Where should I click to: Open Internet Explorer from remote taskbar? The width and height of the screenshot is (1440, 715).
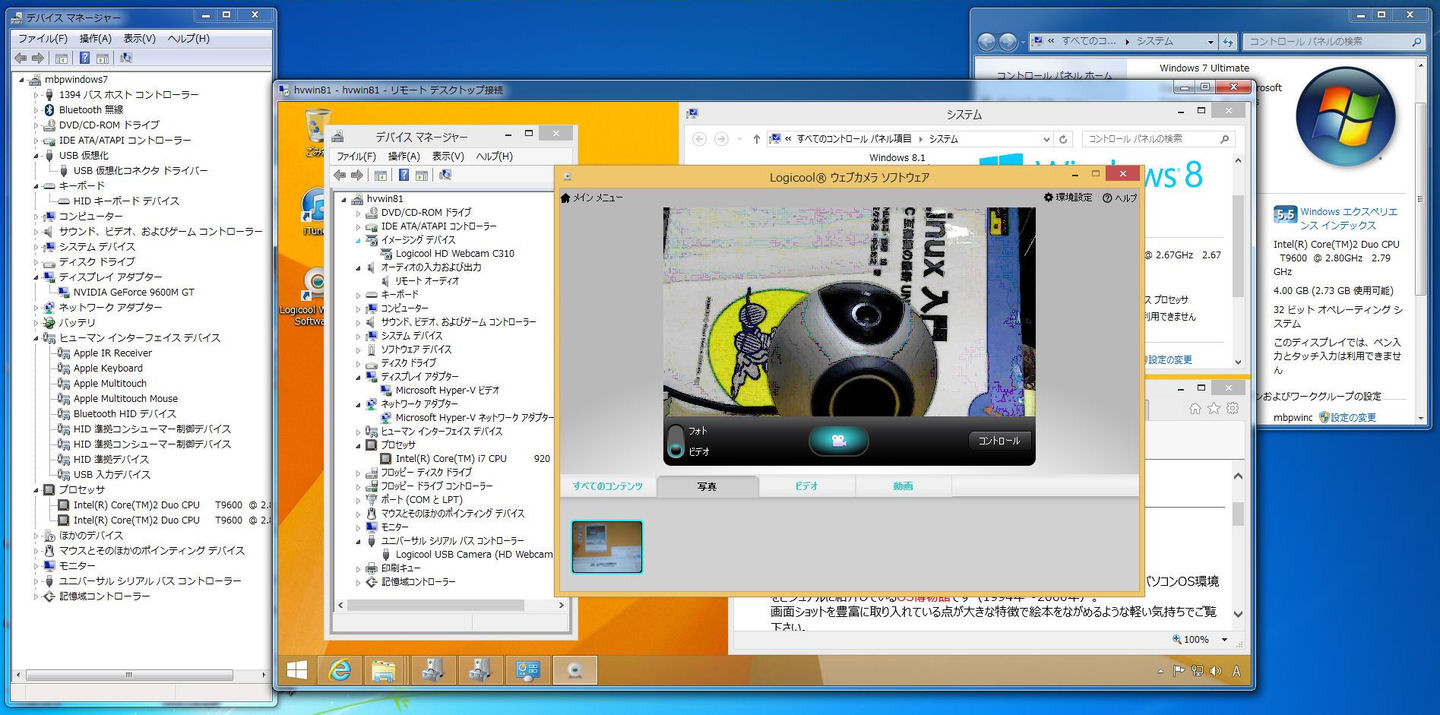tap(339, 671)
